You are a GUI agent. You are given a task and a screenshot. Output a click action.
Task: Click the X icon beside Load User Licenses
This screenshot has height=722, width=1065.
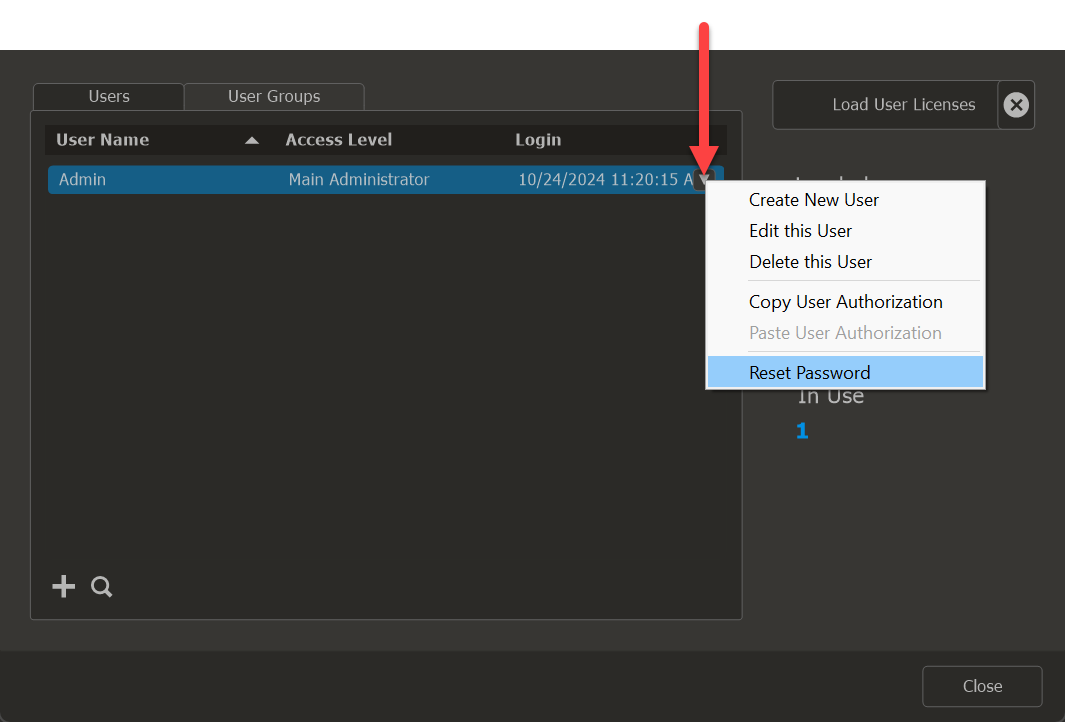[1016, 105]
